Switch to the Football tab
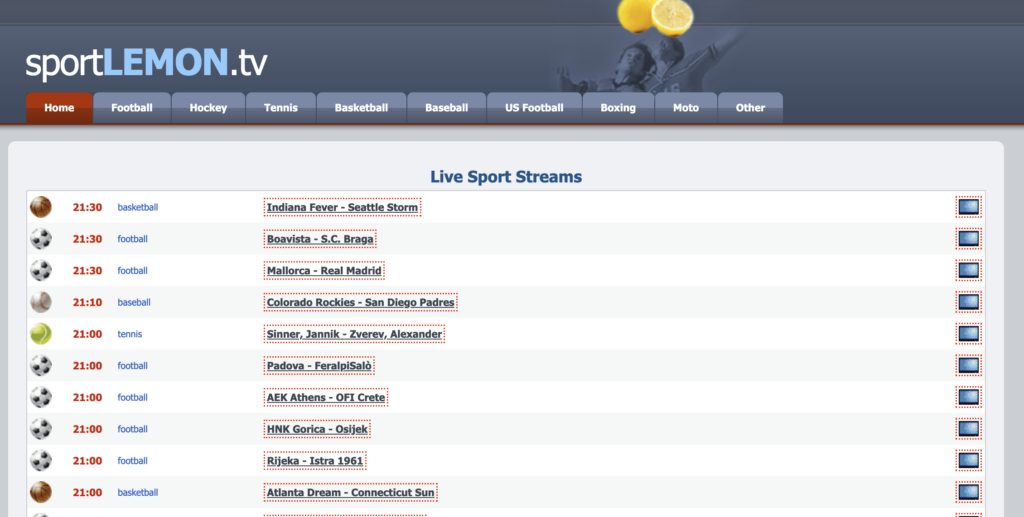This screenshot has height=517, width=1024. pyautogui.click(x=132, y=108)
